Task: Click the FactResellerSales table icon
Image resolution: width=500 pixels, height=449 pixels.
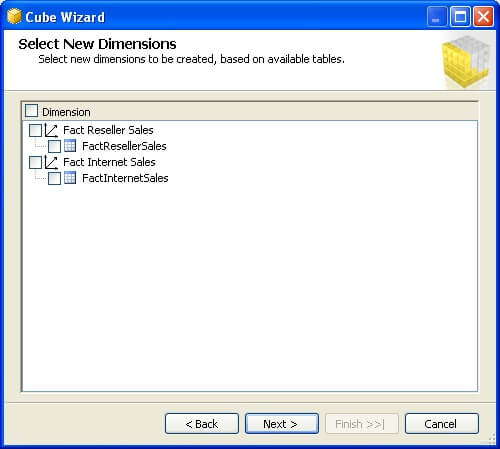Action: pos(70,146)
